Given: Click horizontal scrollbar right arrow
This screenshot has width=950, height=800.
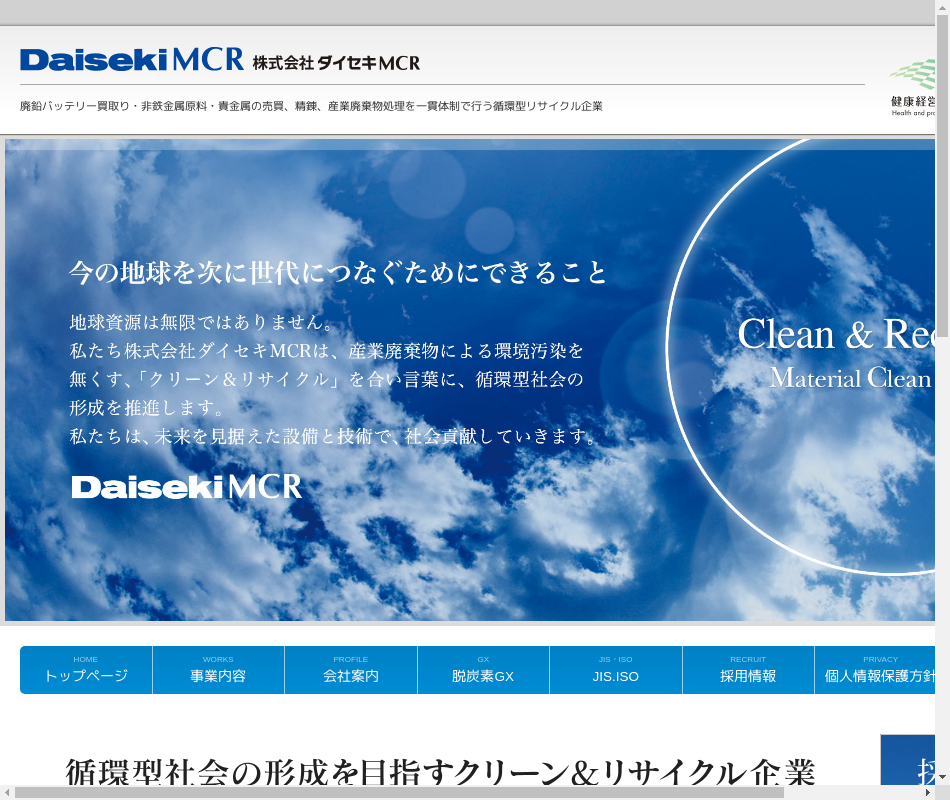Looking at the screenshot, I should pos(927,793).
